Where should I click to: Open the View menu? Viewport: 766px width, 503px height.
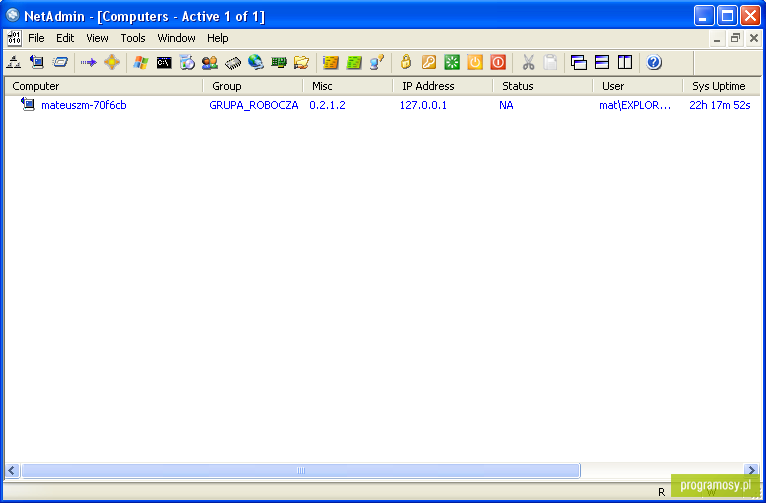coord(97,38)
